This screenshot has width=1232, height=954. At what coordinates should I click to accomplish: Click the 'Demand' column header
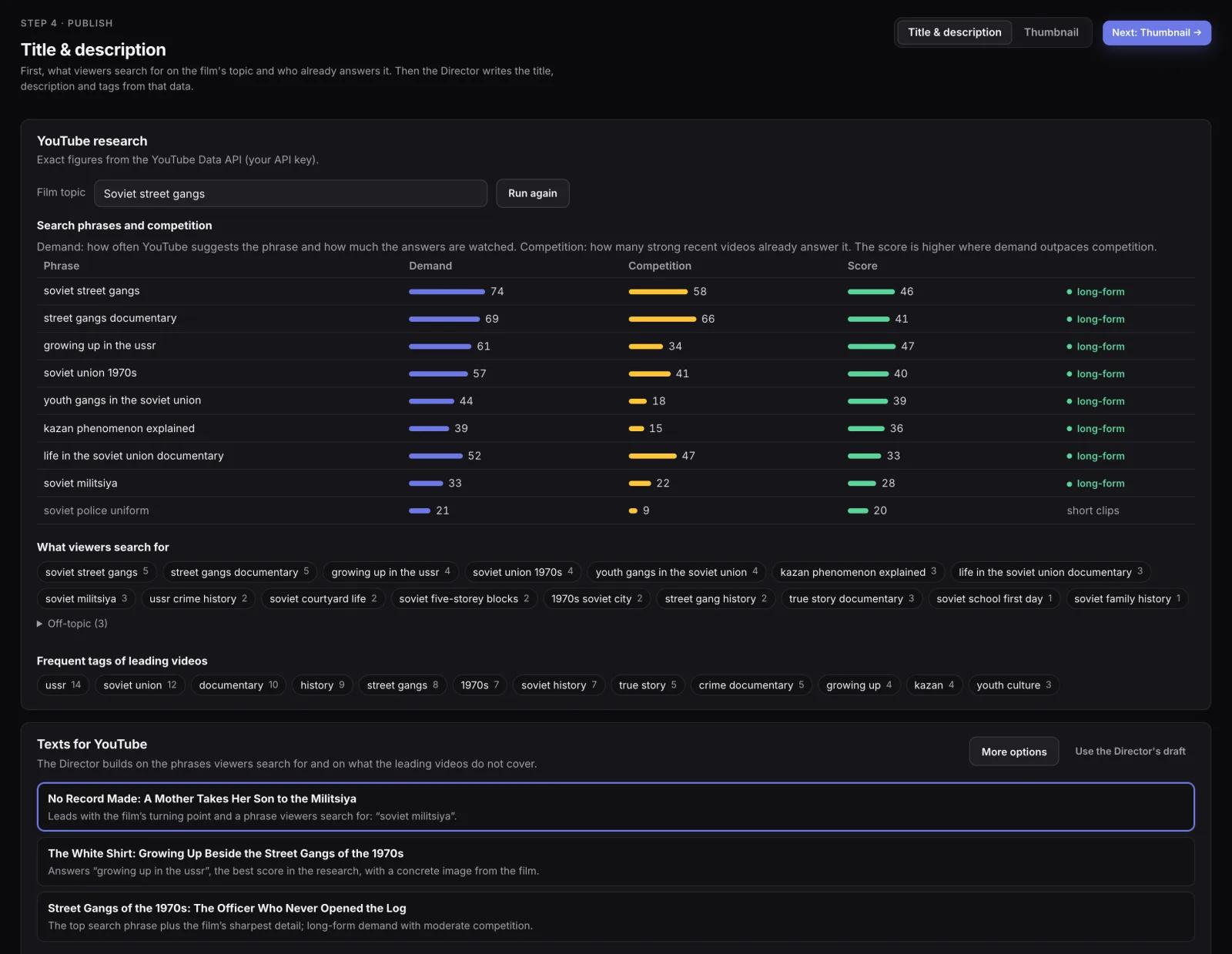click(x=430, y=266)
